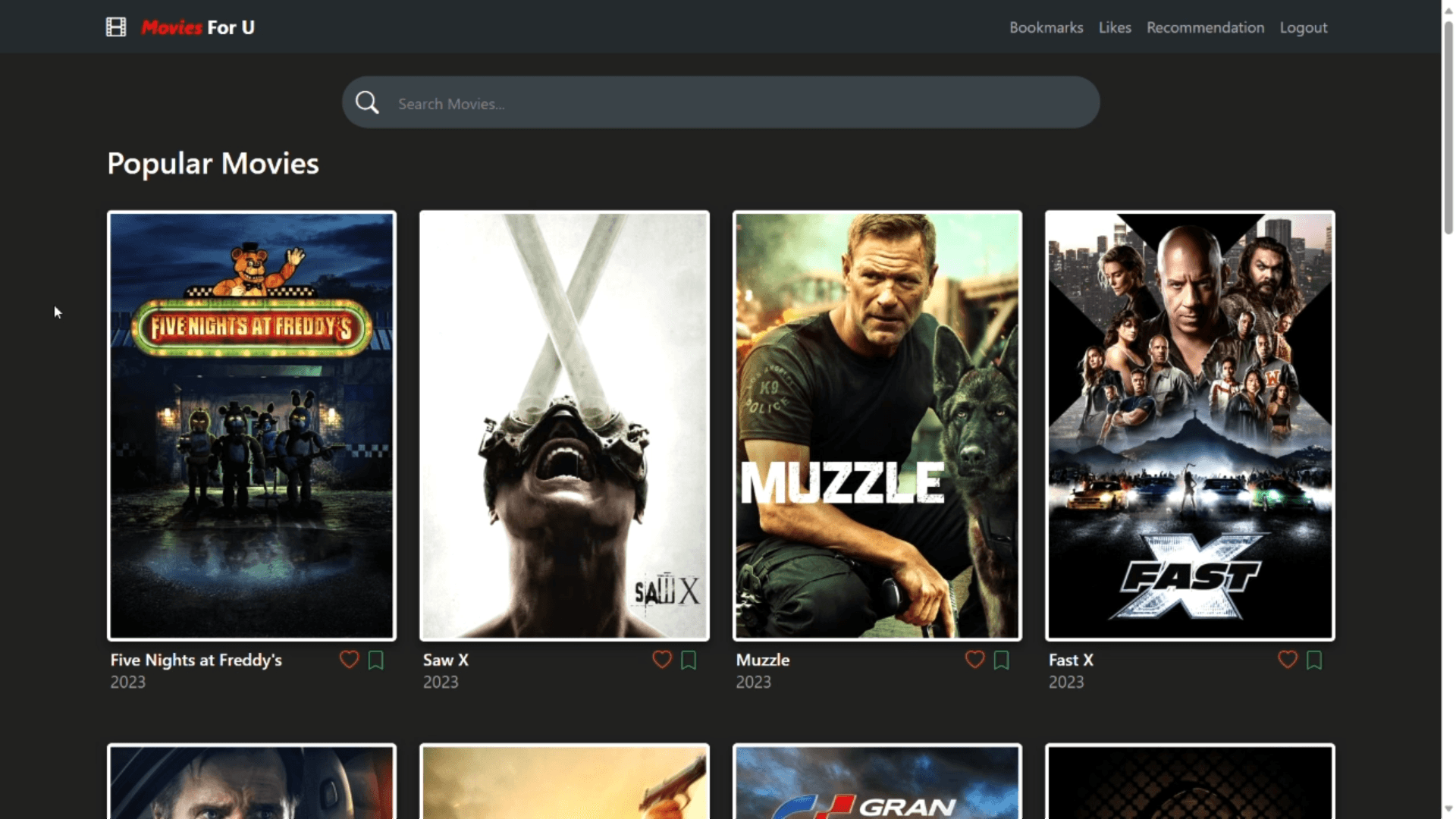Click the page vertical scrollbar thumb
This screenshot has width=1456, height=819.
pyautogui.click(x=1448, y=127)
